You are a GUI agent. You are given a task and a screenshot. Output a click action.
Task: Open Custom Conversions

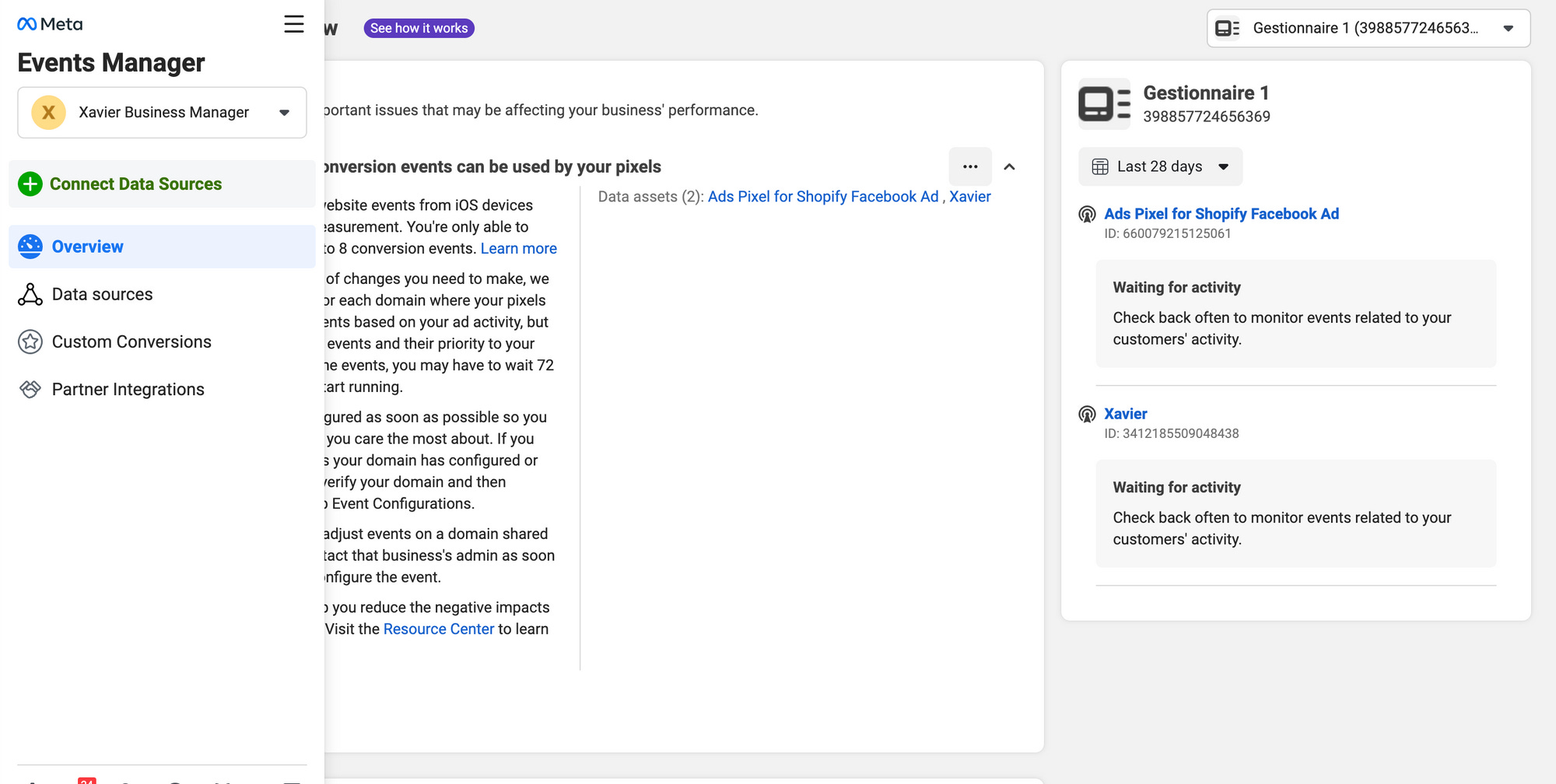click(x=162, y=341)
